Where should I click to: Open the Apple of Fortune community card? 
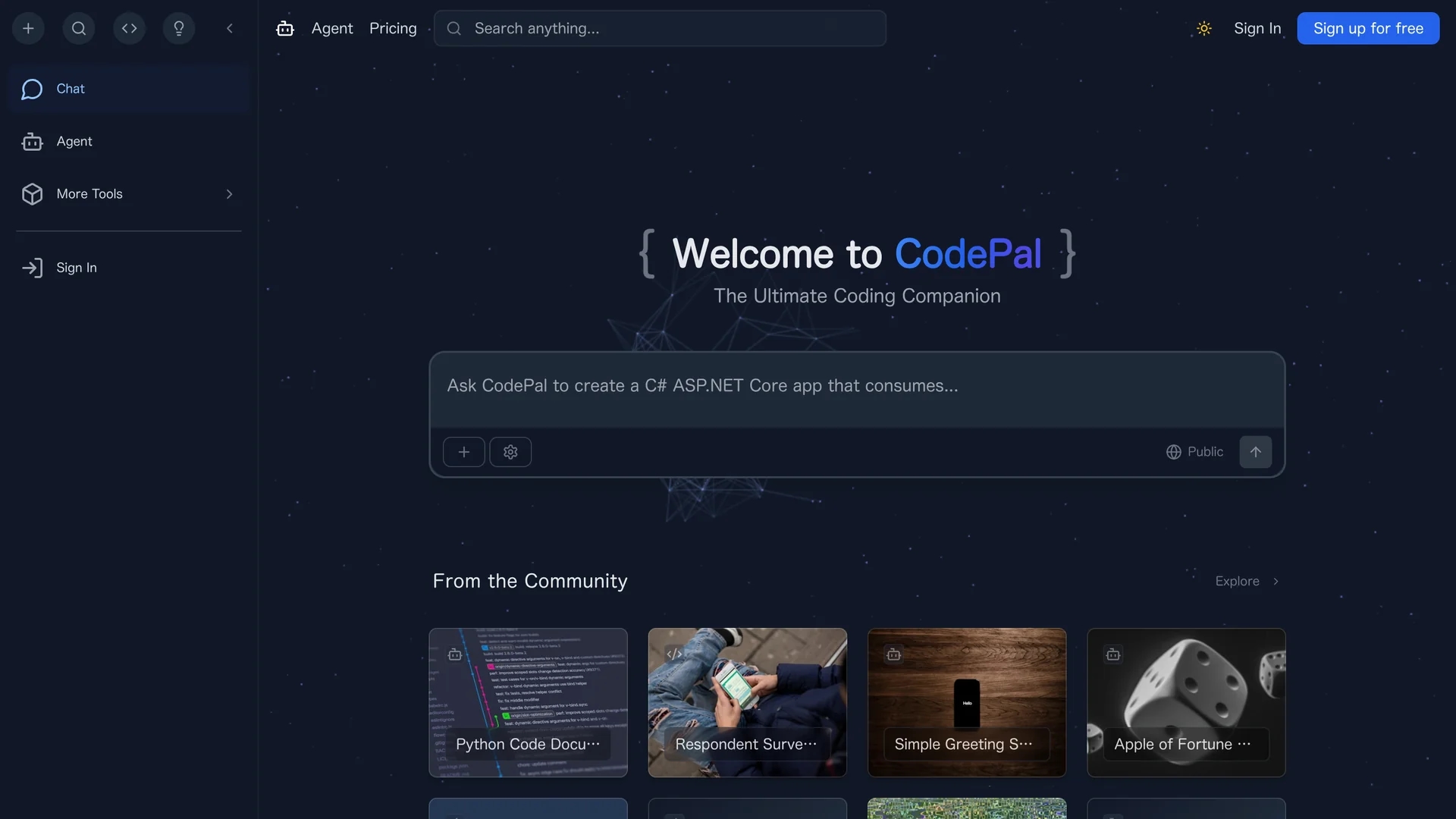[1186, 703]
